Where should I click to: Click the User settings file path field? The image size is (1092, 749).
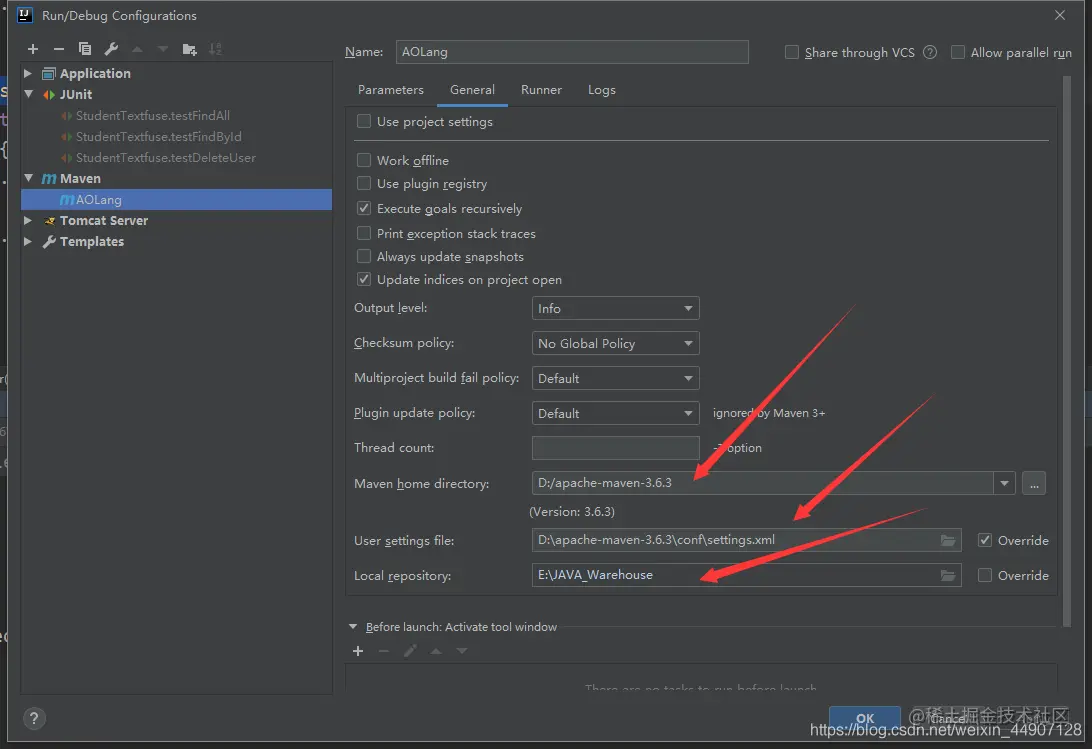point(747,540)
